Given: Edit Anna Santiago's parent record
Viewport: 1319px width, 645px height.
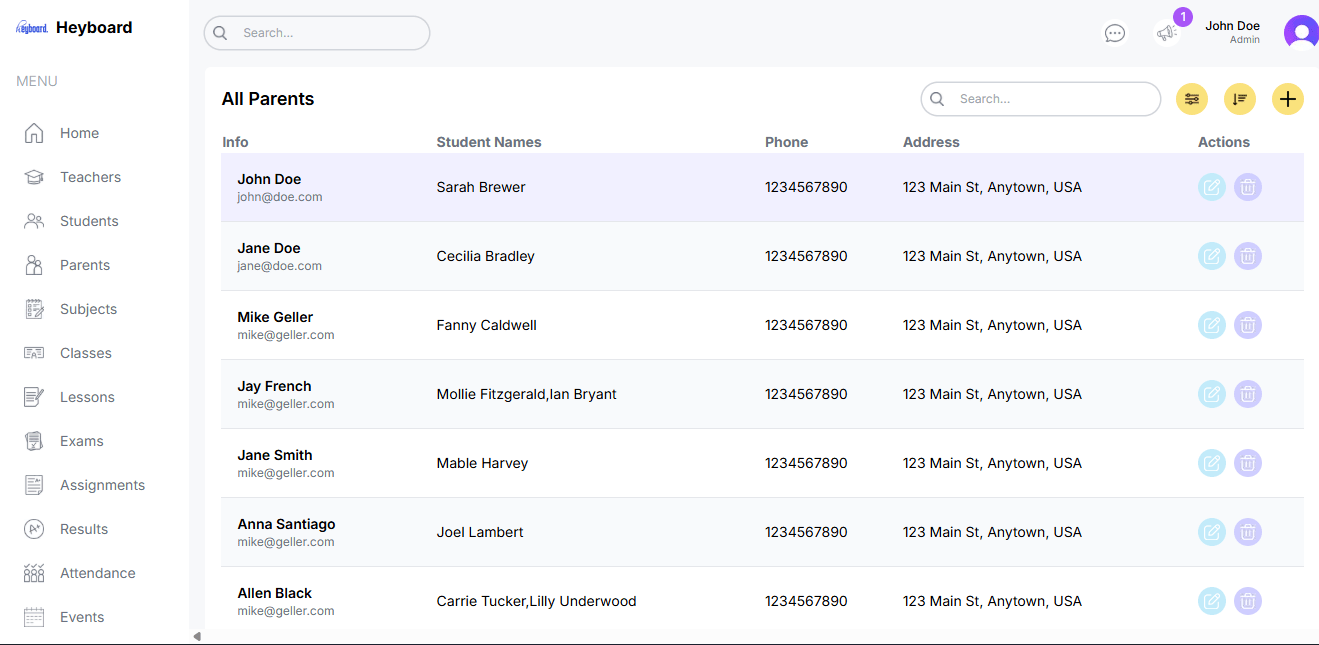Looking at the screenshot, I should (x=1212, y=532).
